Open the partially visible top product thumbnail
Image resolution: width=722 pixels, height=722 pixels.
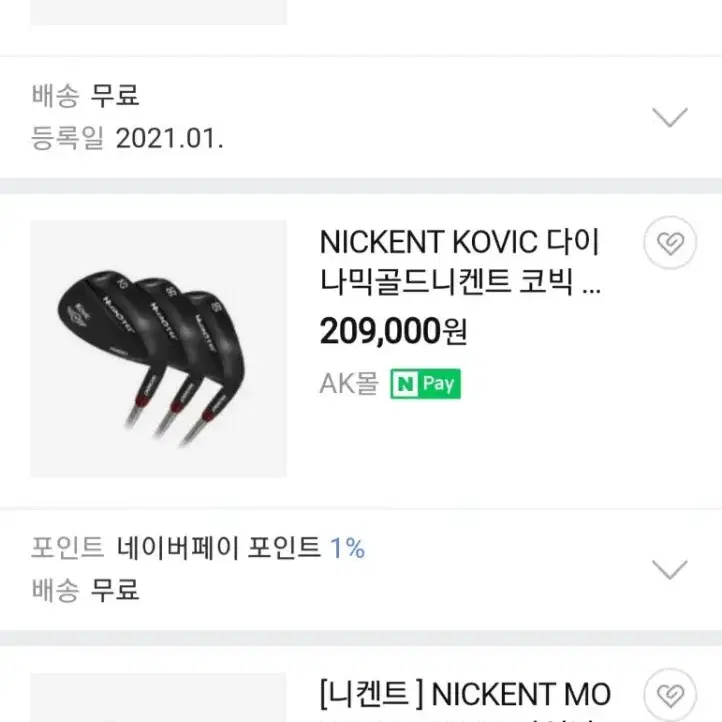[x=158, y=12]
